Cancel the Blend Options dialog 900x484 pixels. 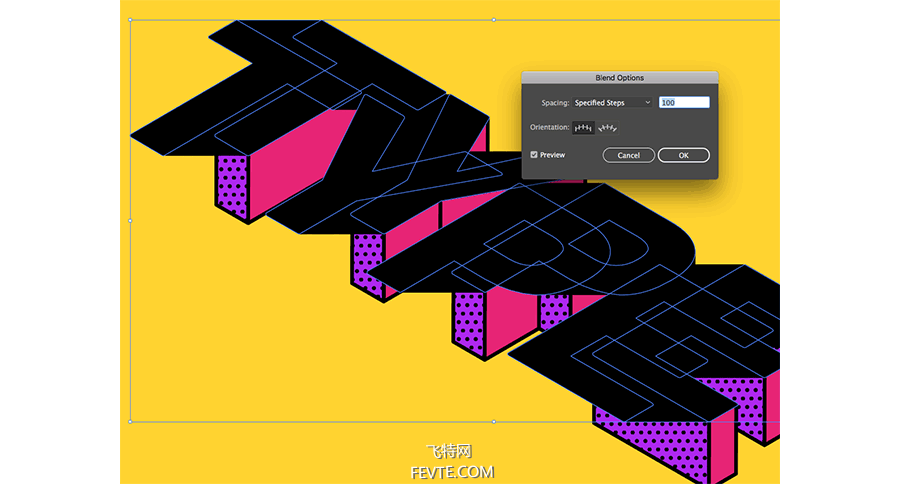pos(629,155)
